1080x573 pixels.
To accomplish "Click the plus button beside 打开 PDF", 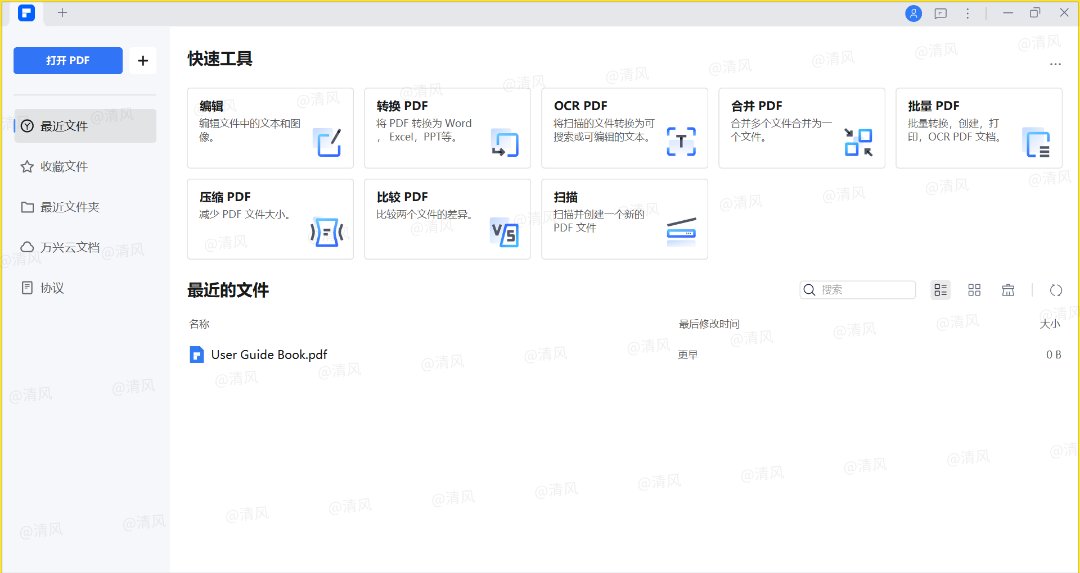I will 142,61.
